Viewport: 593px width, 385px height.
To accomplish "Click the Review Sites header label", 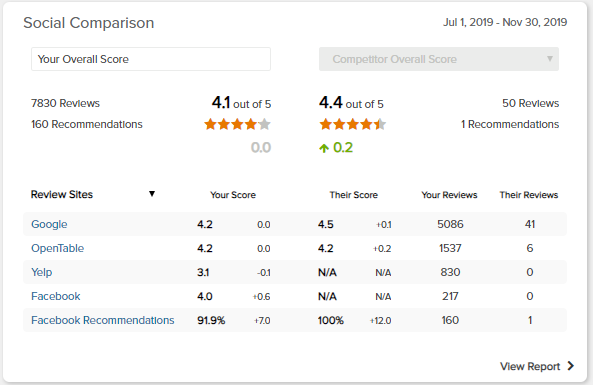I will click(62, 194).
